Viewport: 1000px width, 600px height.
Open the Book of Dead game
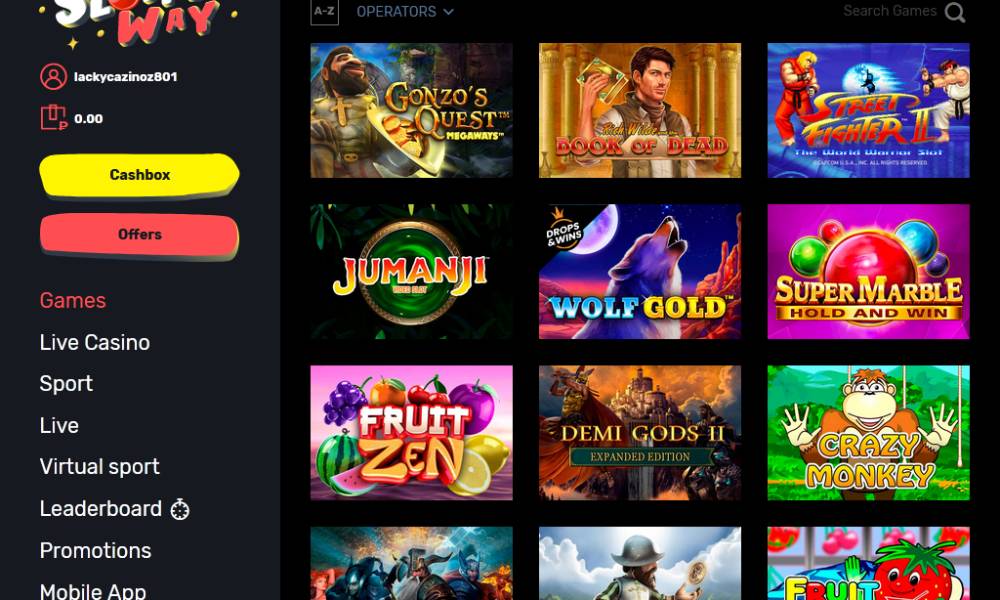click(x=640, y=110)
